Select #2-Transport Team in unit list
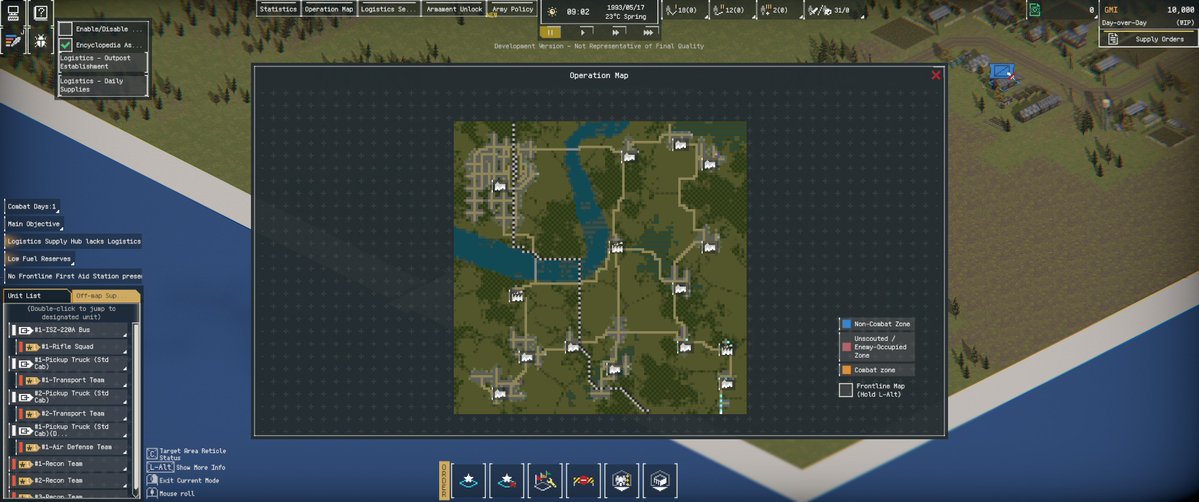 pos(73,413)
